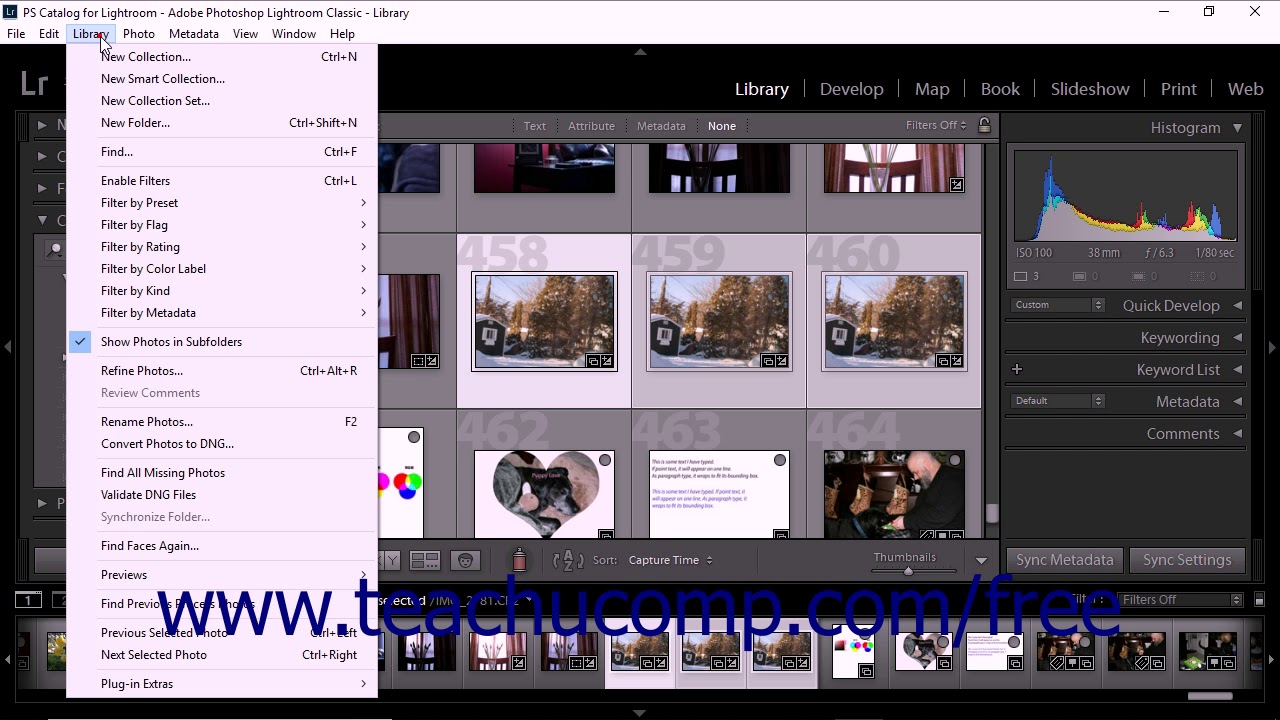1280x720 pixels.
Task: Choose Convert Photos to DNG
Action: point(224,444)
